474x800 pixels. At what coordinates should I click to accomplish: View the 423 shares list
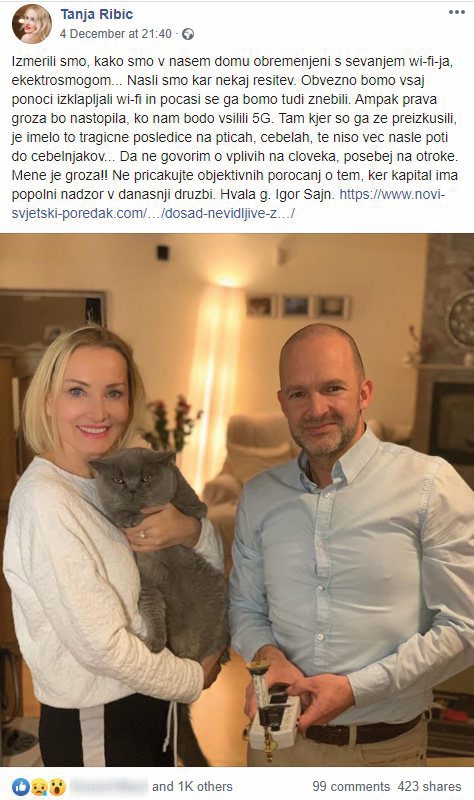pyautogui.click(x=429, y=786)
